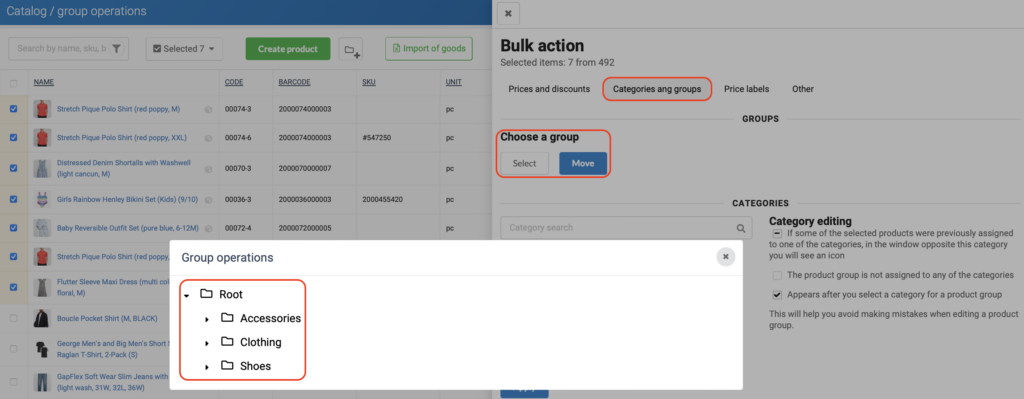Focus the Category search field

click(625, 228)
